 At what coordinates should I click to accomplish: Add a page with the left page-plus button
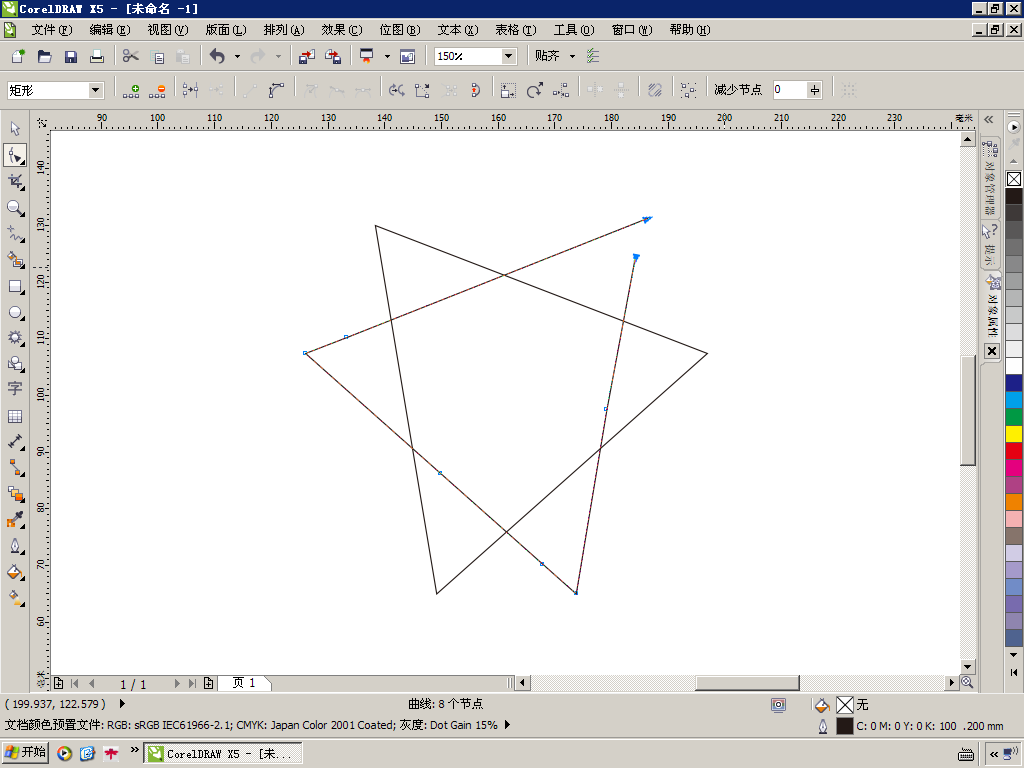pyautogui.click(x=58, y=684)
